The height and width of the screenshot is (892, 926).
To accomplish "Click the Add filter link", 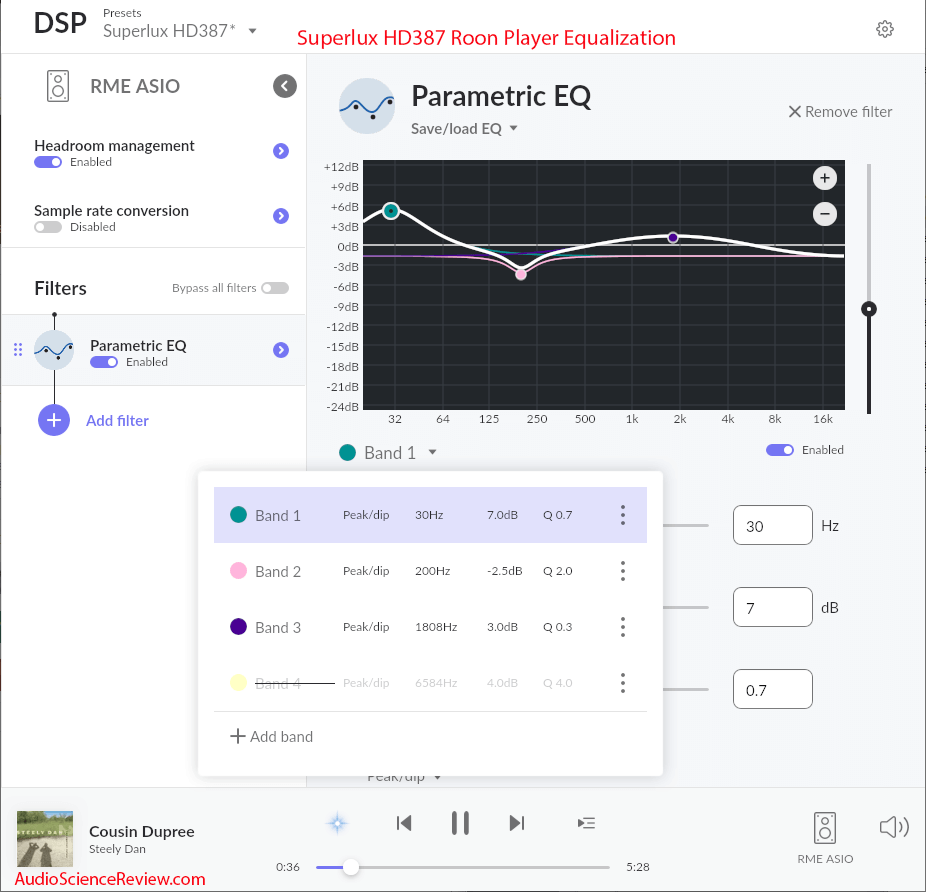I will click(118, 421).
